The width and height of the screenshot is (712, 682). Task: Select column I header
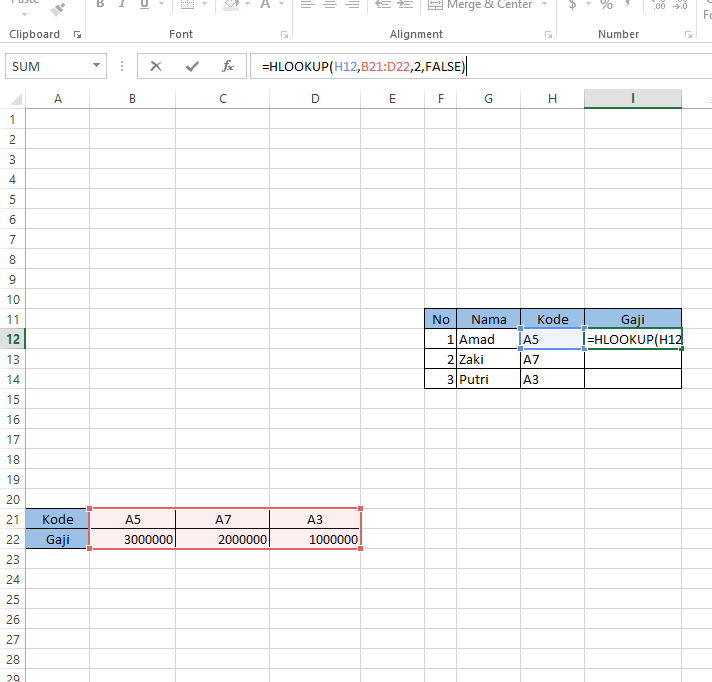(633, 99)
